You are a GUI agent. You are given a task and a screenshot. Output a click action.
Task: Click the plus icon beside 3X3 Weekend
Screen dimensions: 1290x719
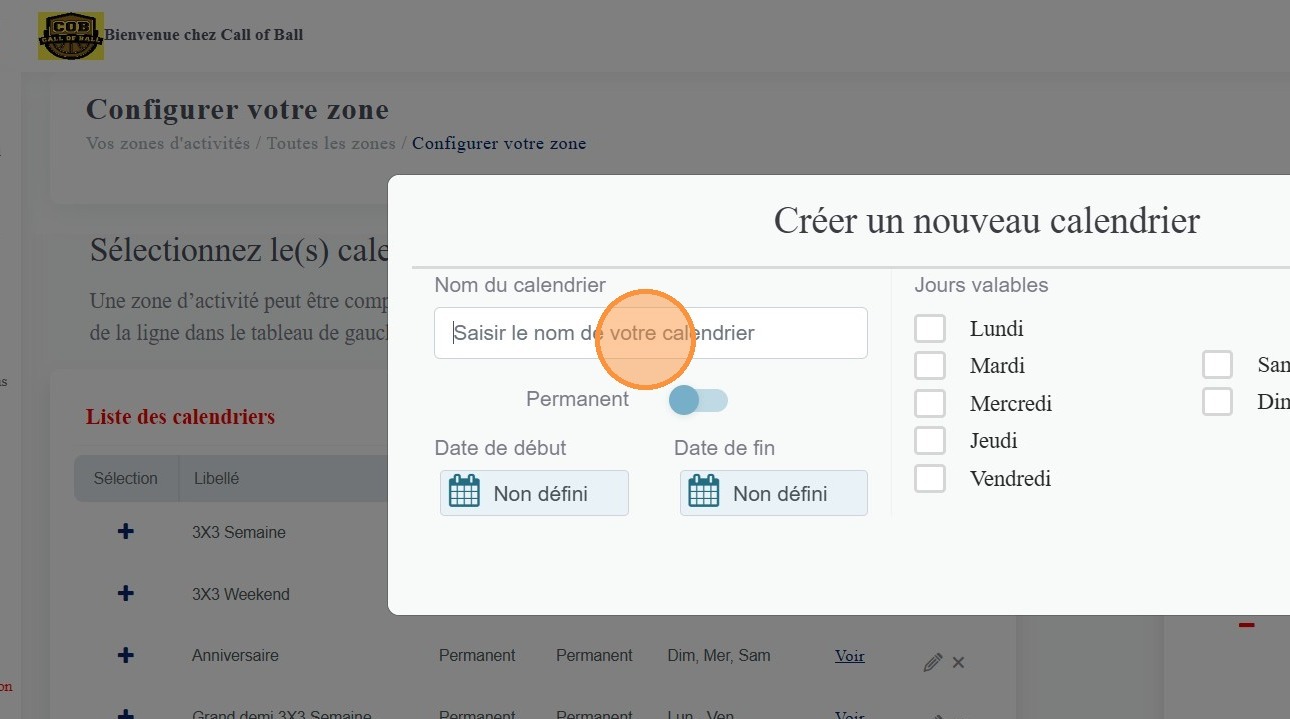click(126, 594)
